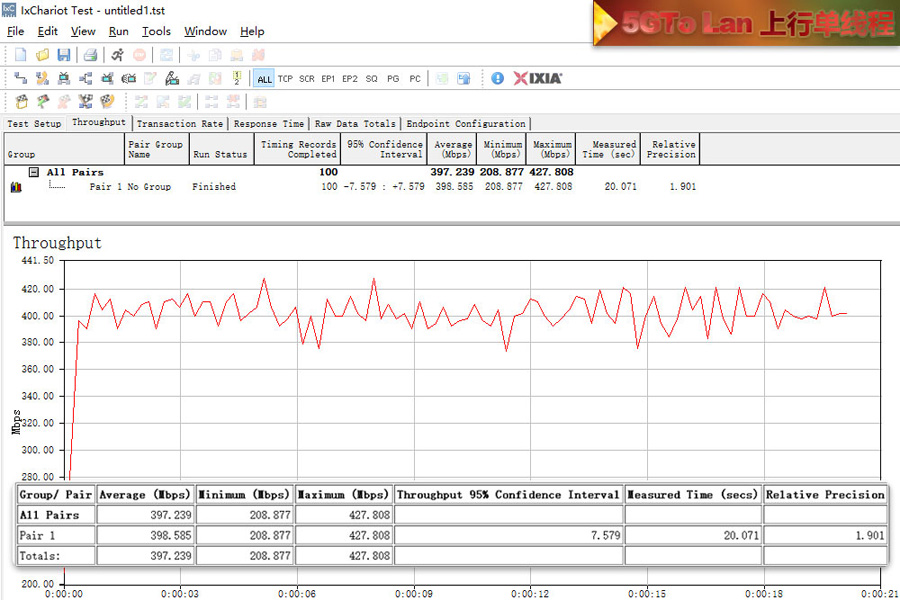
Task: Toggle the EP1 endpoint filter
Action: pyautogui.click(x=328, y=79)
